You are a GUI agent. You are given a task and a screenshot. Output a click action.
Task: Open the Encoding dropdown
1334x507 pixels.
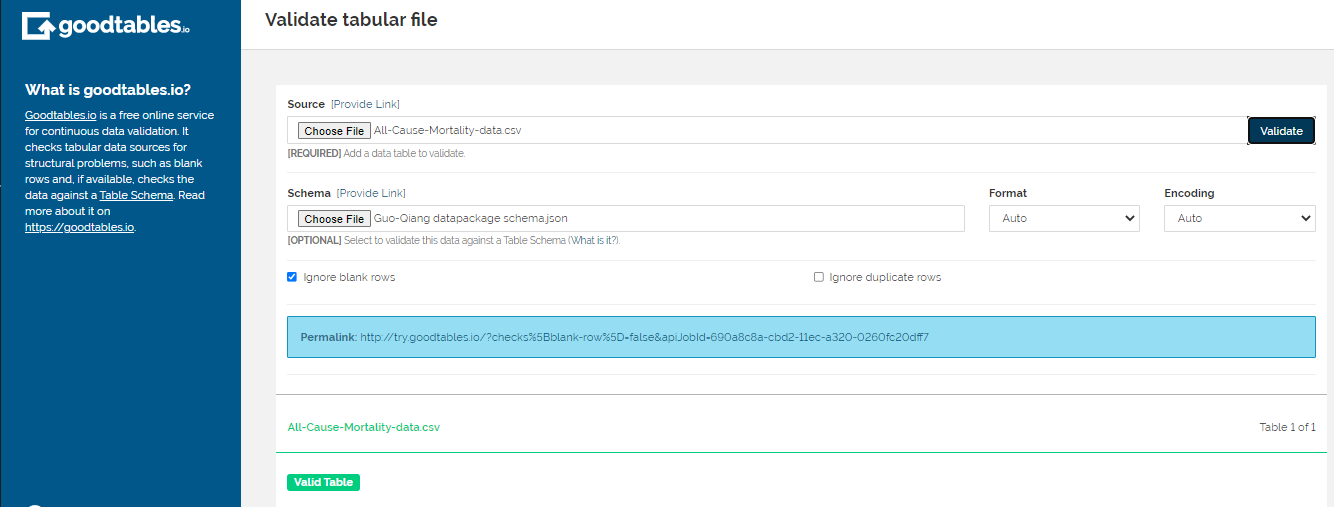pos(1240,218)
